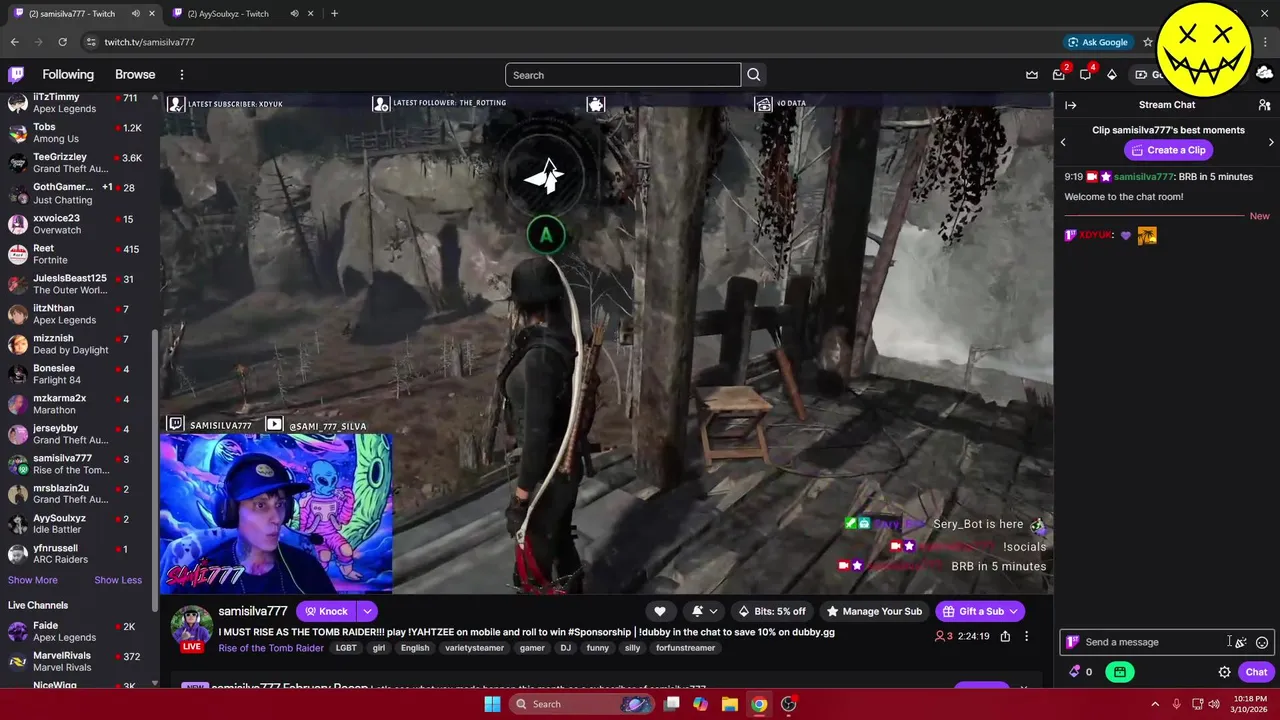Click the celebration icon in chat box
The image size is (1280, 720).
(x=1240, y=642)
